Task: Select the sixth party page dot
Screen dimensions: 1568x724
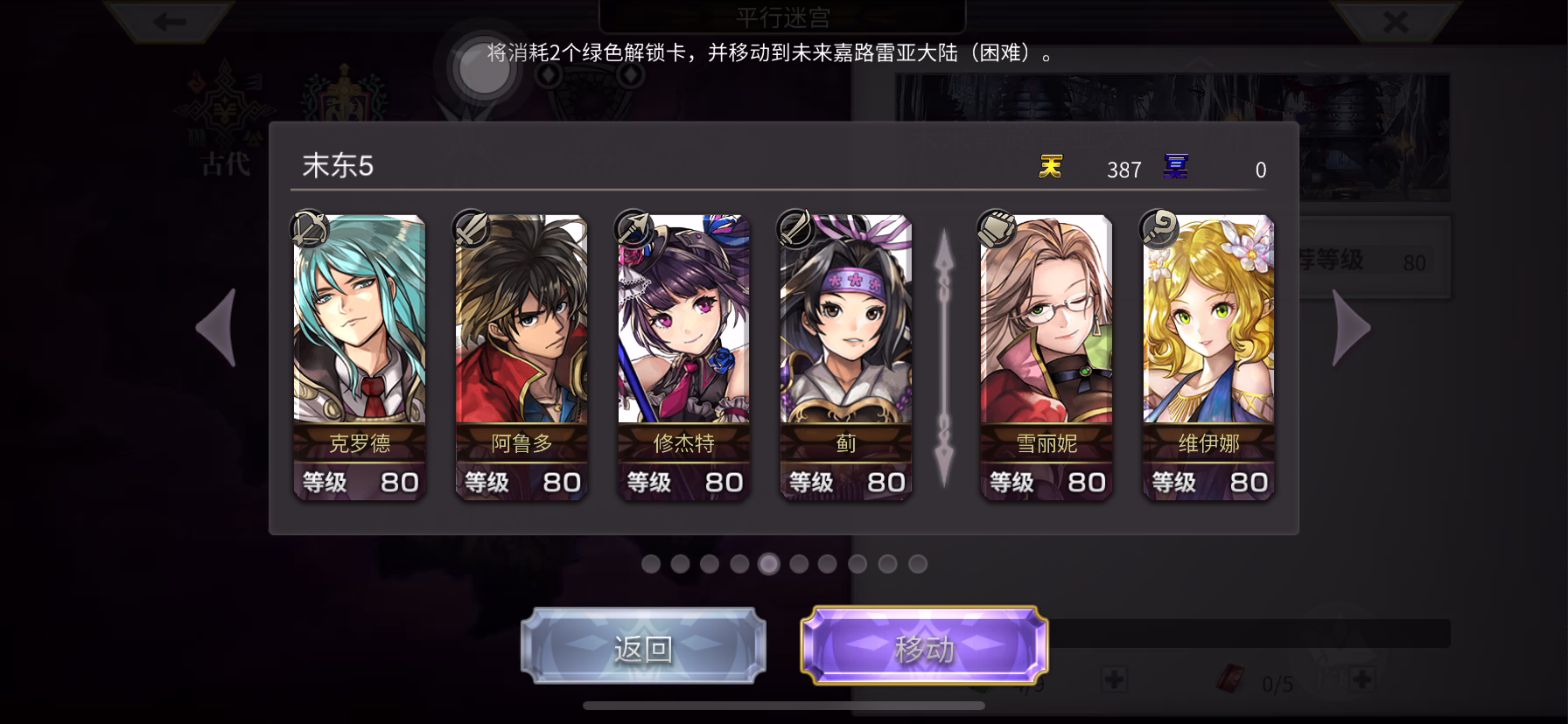Action: pyautogui.click(x=799, y=564)
